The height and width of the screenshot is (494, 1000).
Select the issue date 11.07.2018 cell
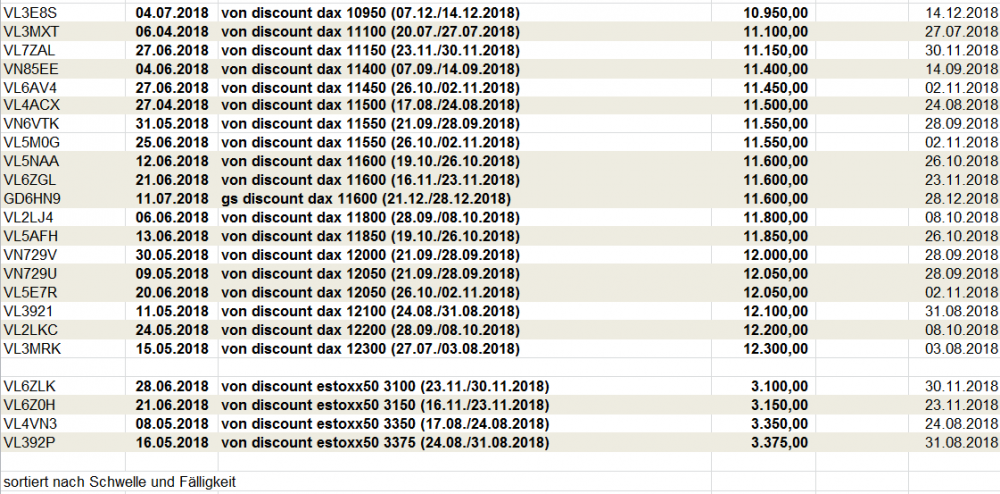[x=170, y=199]
